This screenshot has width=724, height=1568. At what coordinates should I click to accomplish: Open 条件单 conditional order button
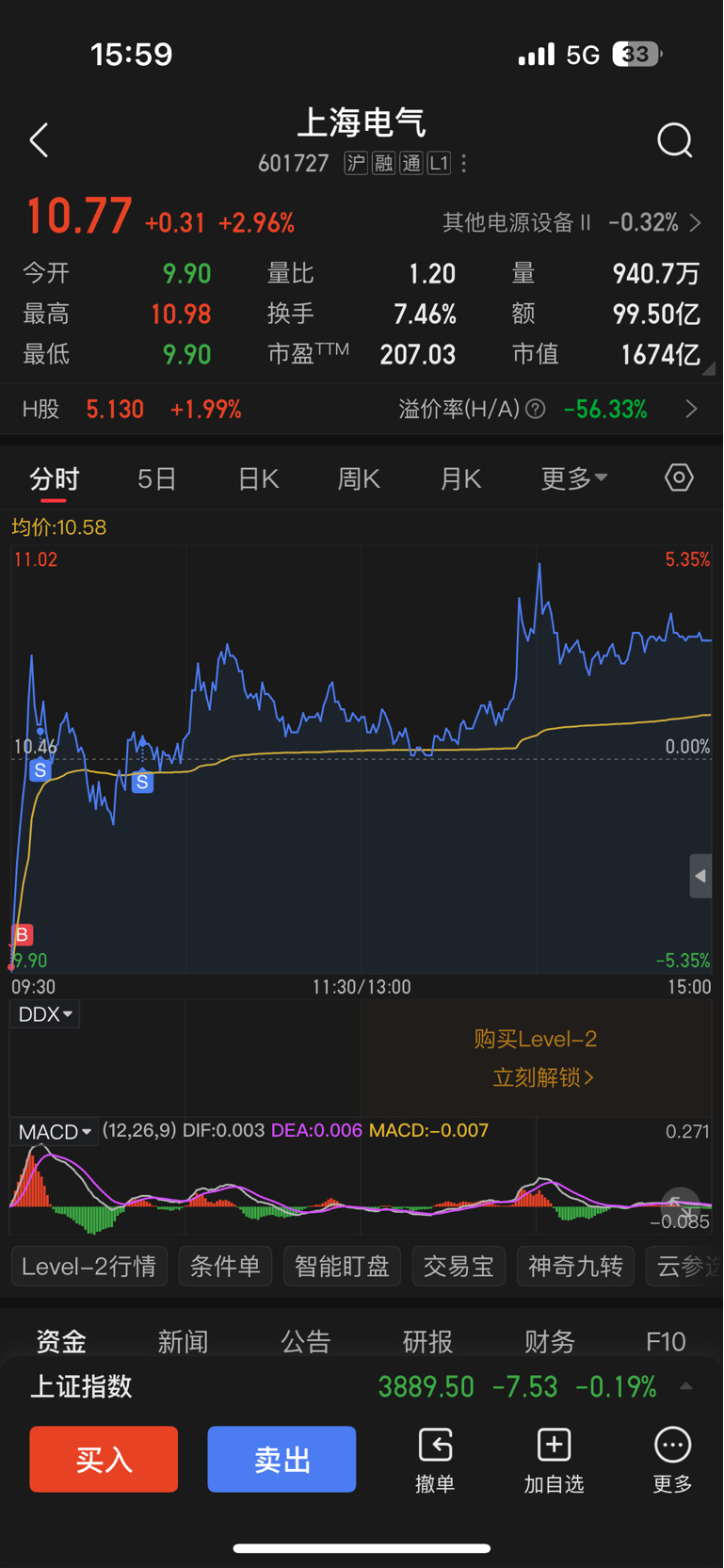click(225, 1267)
